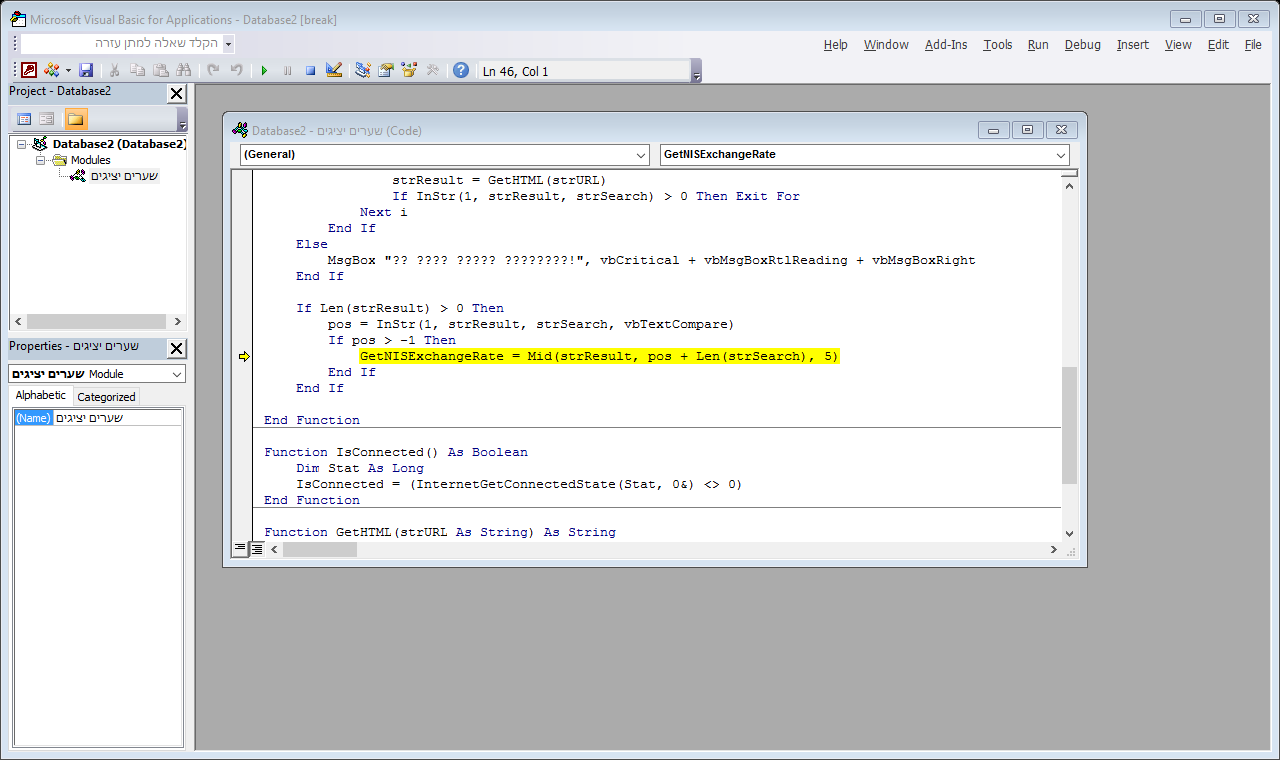Screen dimensions: 1280x760
Task: Toggle Folders view in Project panel
Action: (76, 119)
